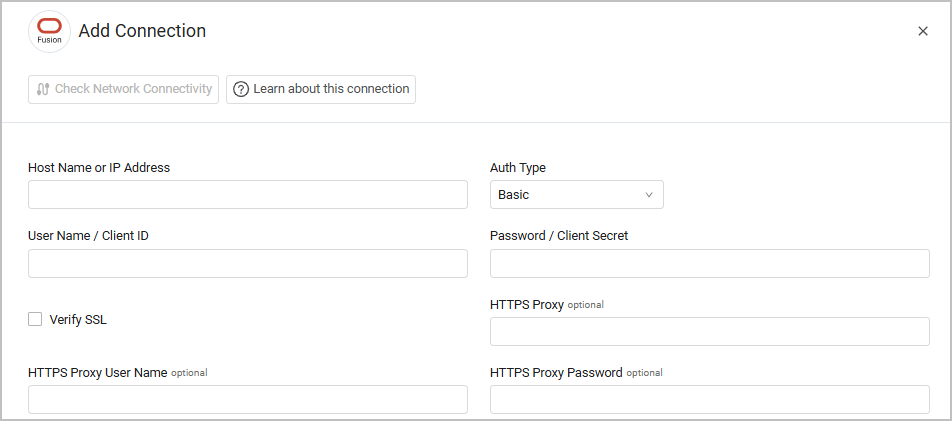Select the Password / Client Secret input

709,264
